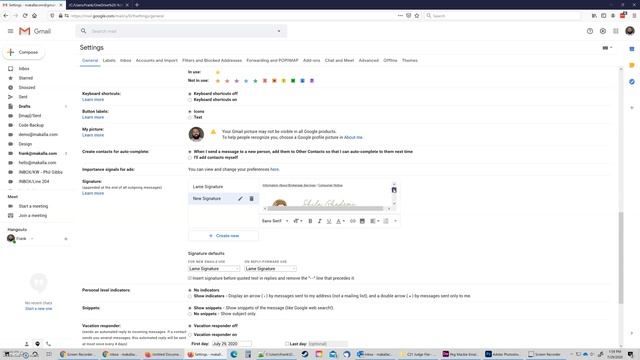Click the First day date field
The width and height of the screenshot is (640, 360).
pyautogui.click(x=231, y=344)
